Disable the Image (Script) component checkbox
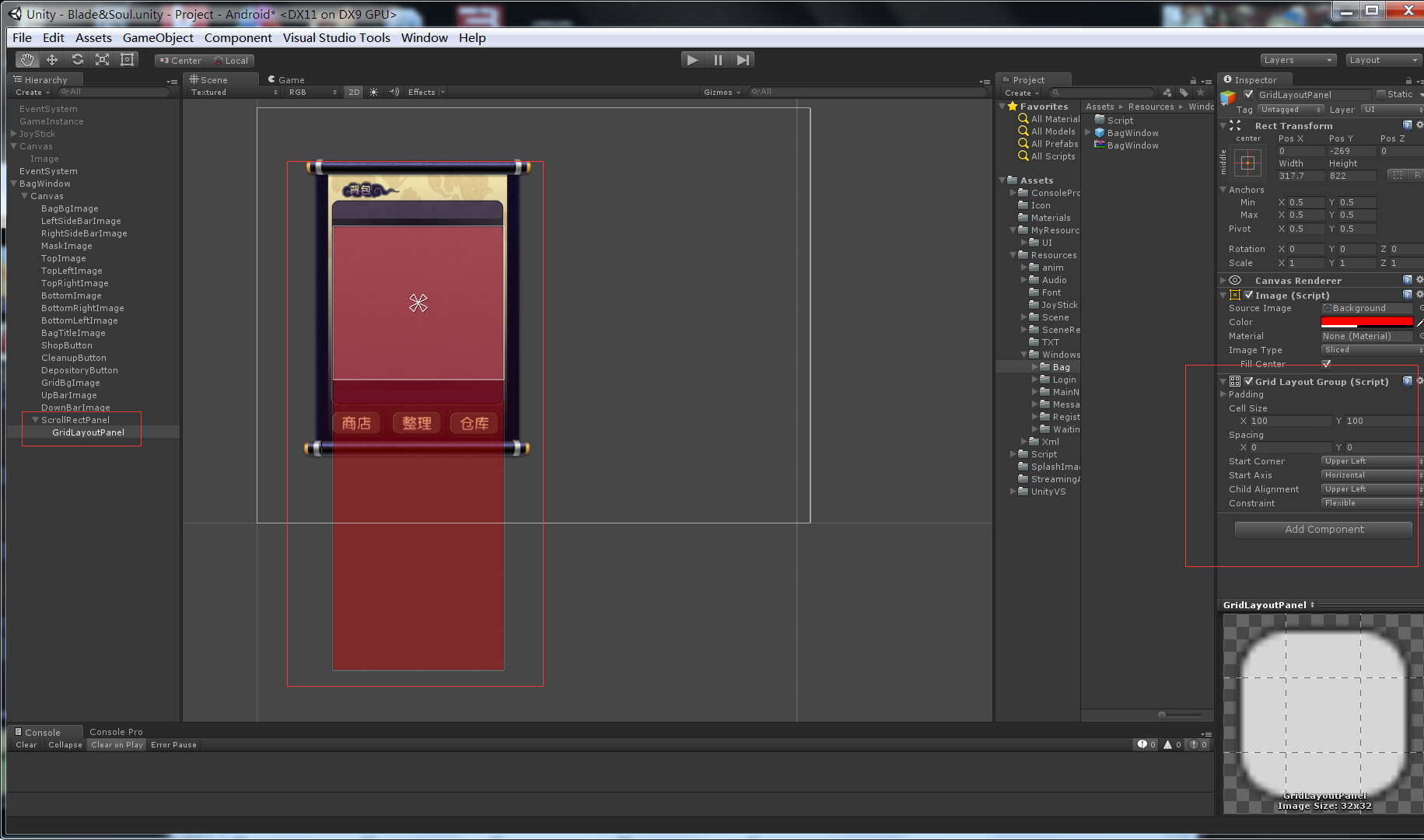This screenshot has width=1424, height=840. (x=1248, y=295)
